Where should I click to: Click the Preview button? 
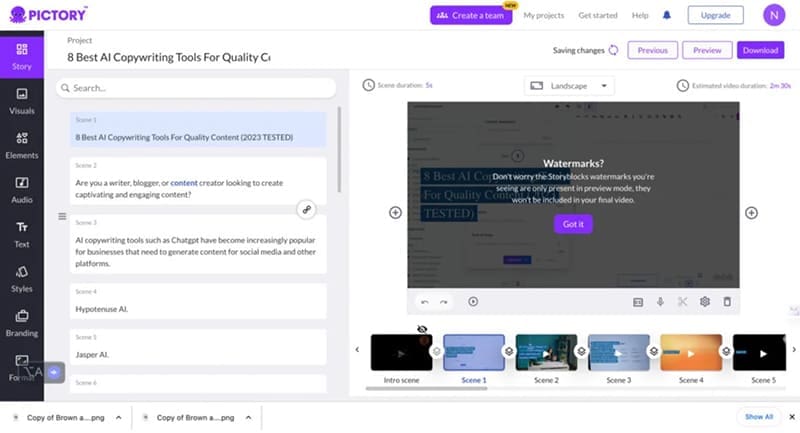[x=707, y=50]
